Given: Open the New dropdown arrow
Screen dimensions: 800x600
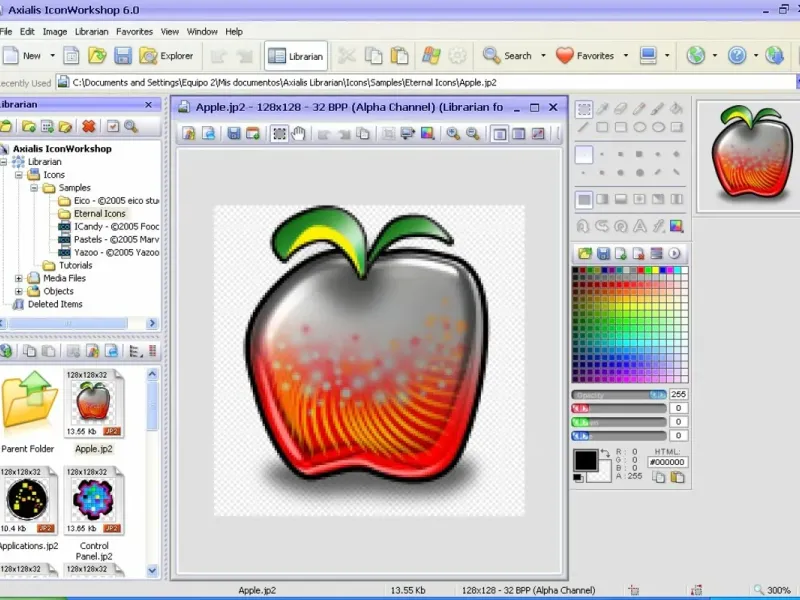Looking at the screenshot, I should (x=52, y=56).
